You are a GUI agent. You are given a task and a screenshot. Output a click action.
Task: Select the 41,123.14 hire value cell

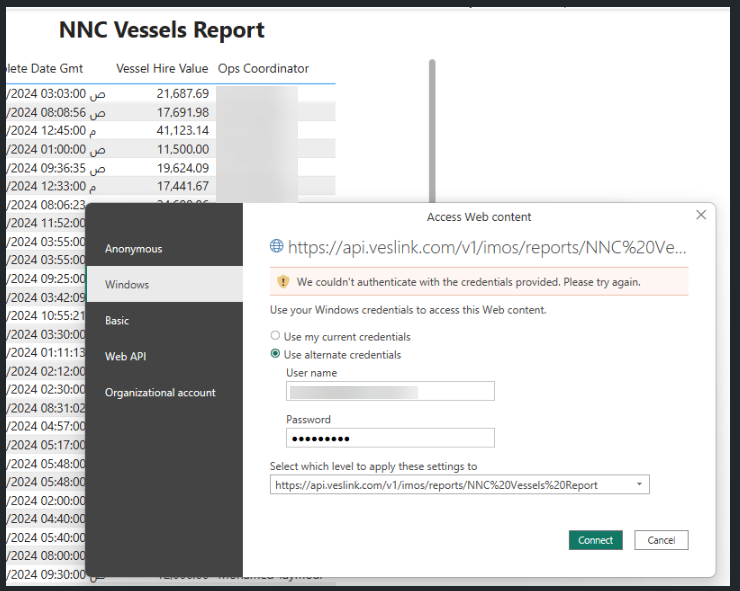coord(183,130)
